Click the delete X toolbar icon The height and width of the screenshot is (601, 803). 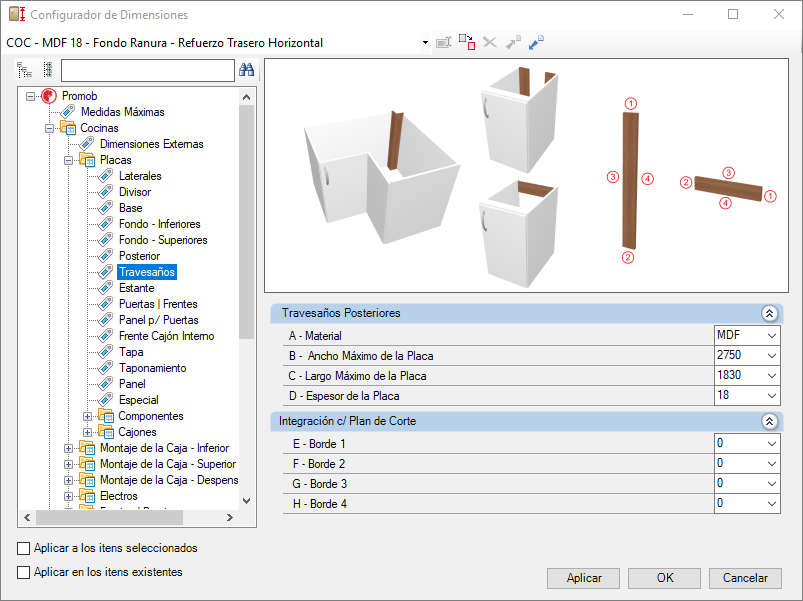tap(490, 42)
